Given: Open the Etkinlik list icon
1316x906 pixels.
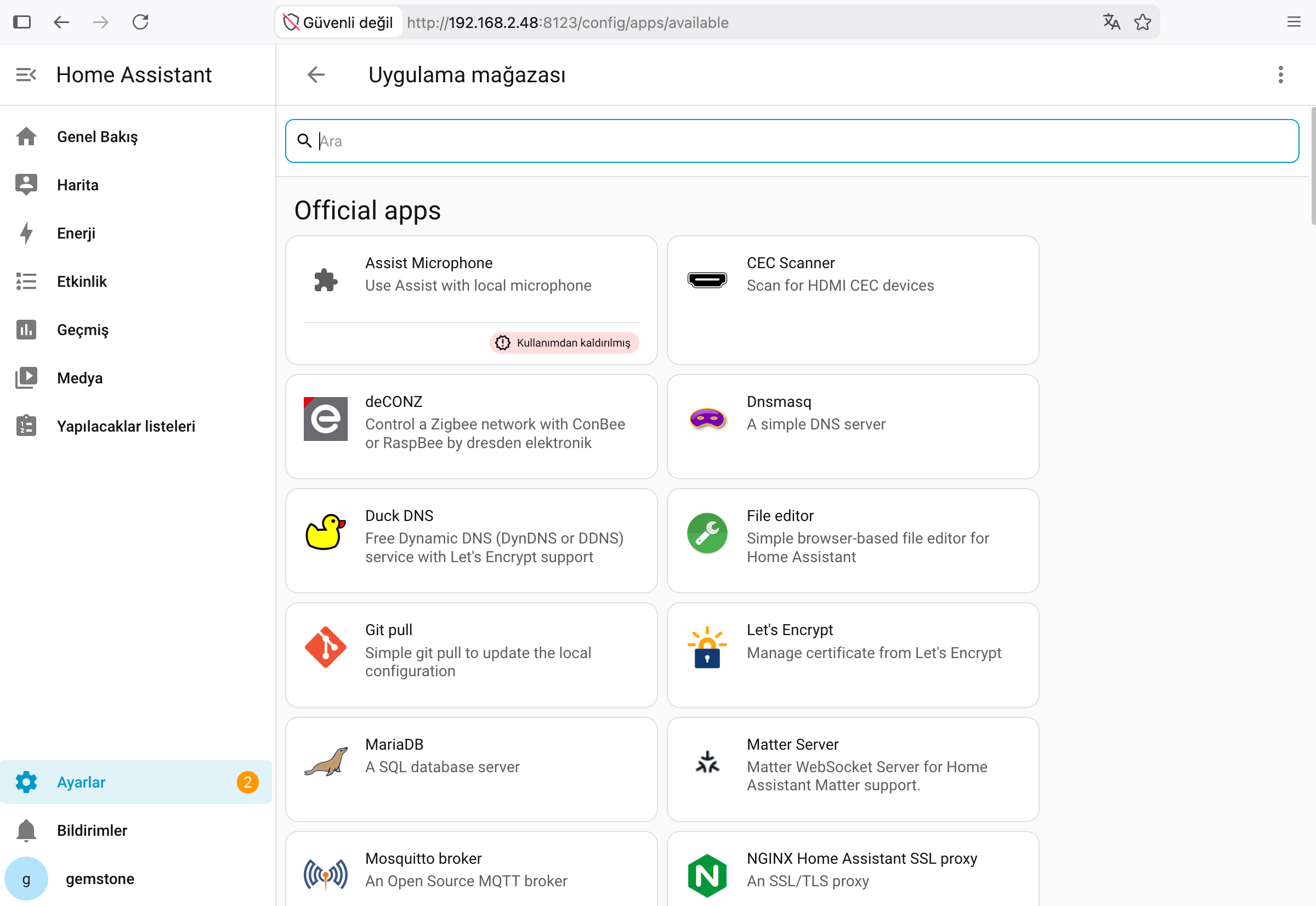Looking at the screenshot, I should [x=26, y=281].
